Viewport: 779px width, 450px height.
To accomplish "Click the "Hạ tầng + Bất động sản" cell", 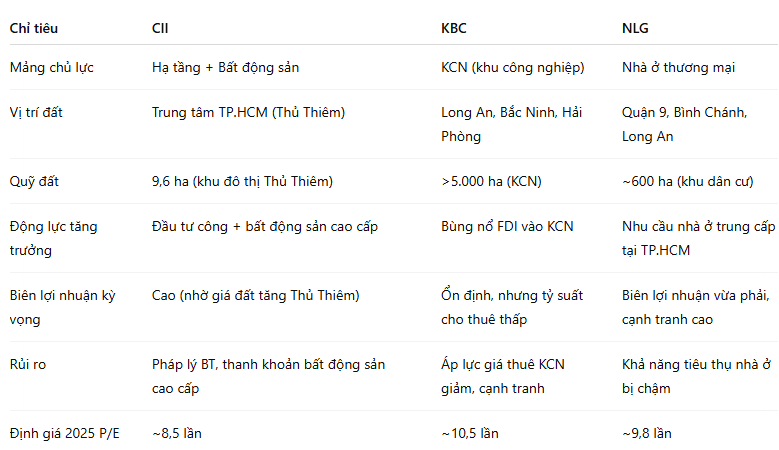I will pyautogui.click(x=225, y=68).
